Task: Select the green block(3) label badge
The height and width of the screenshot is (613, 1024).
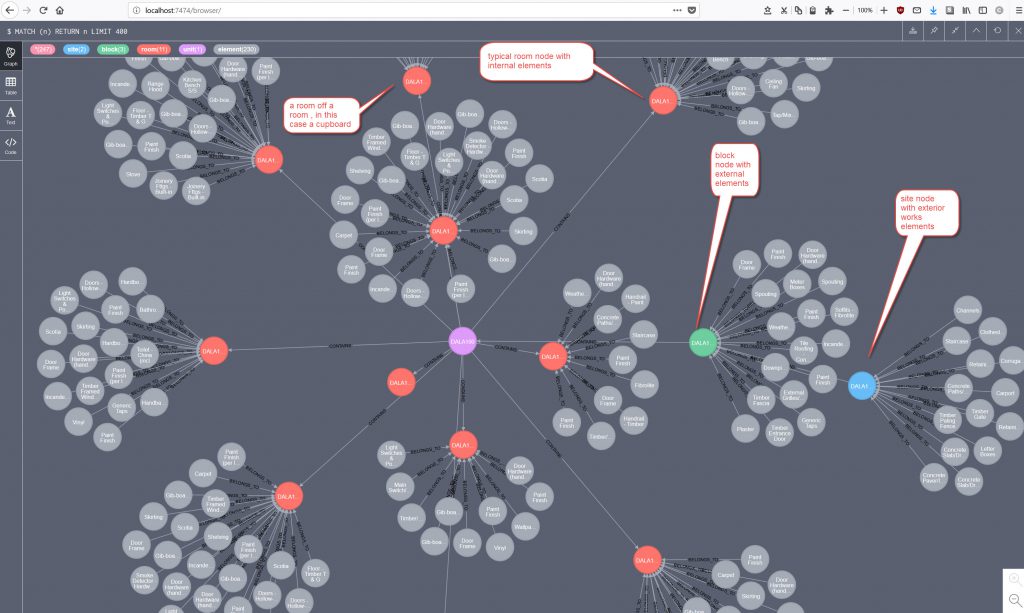Action: point(113,49)
